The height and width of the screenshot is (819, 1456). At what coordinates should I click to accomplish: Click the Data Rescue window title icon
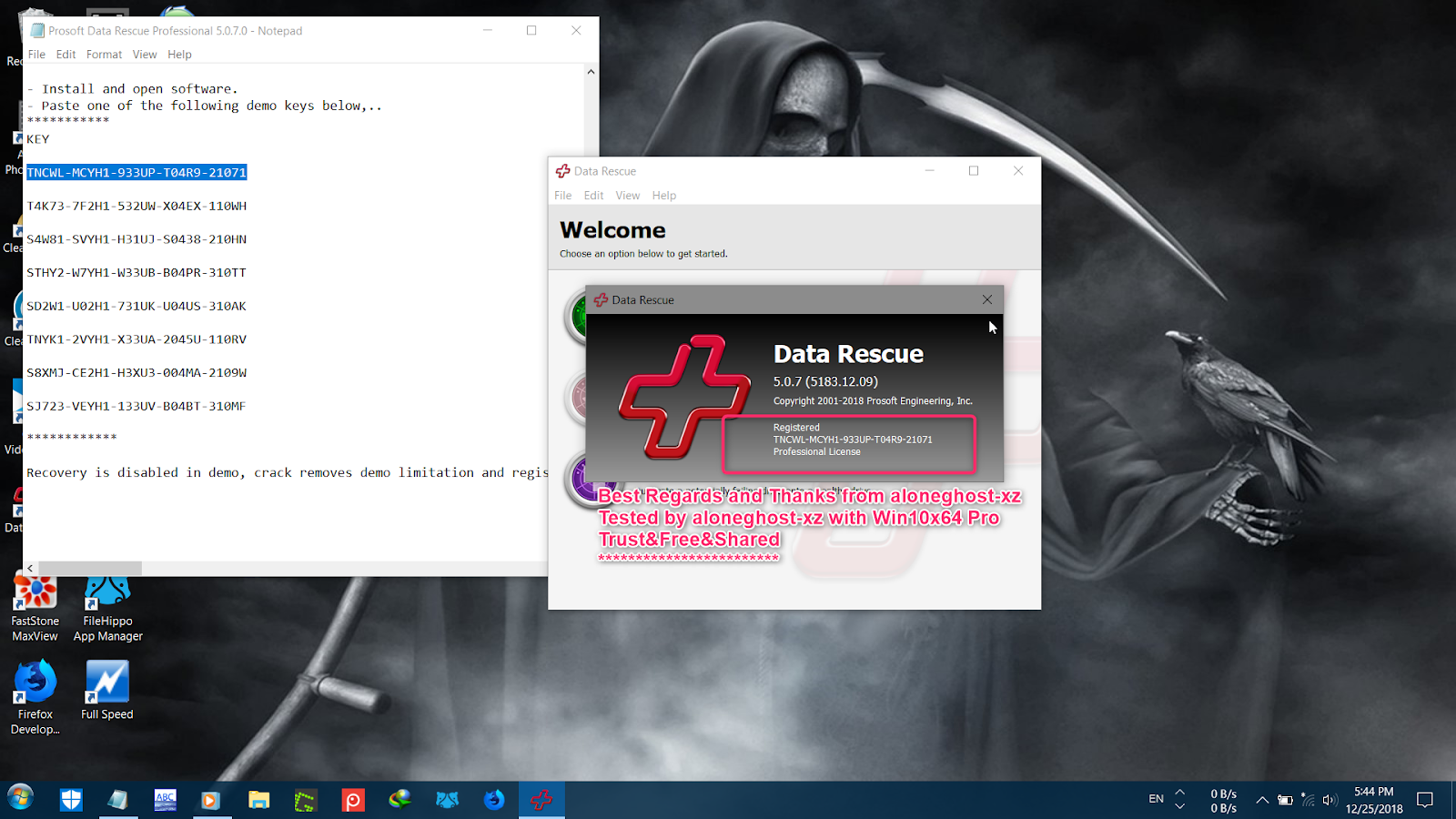click(x=563, y=171)
